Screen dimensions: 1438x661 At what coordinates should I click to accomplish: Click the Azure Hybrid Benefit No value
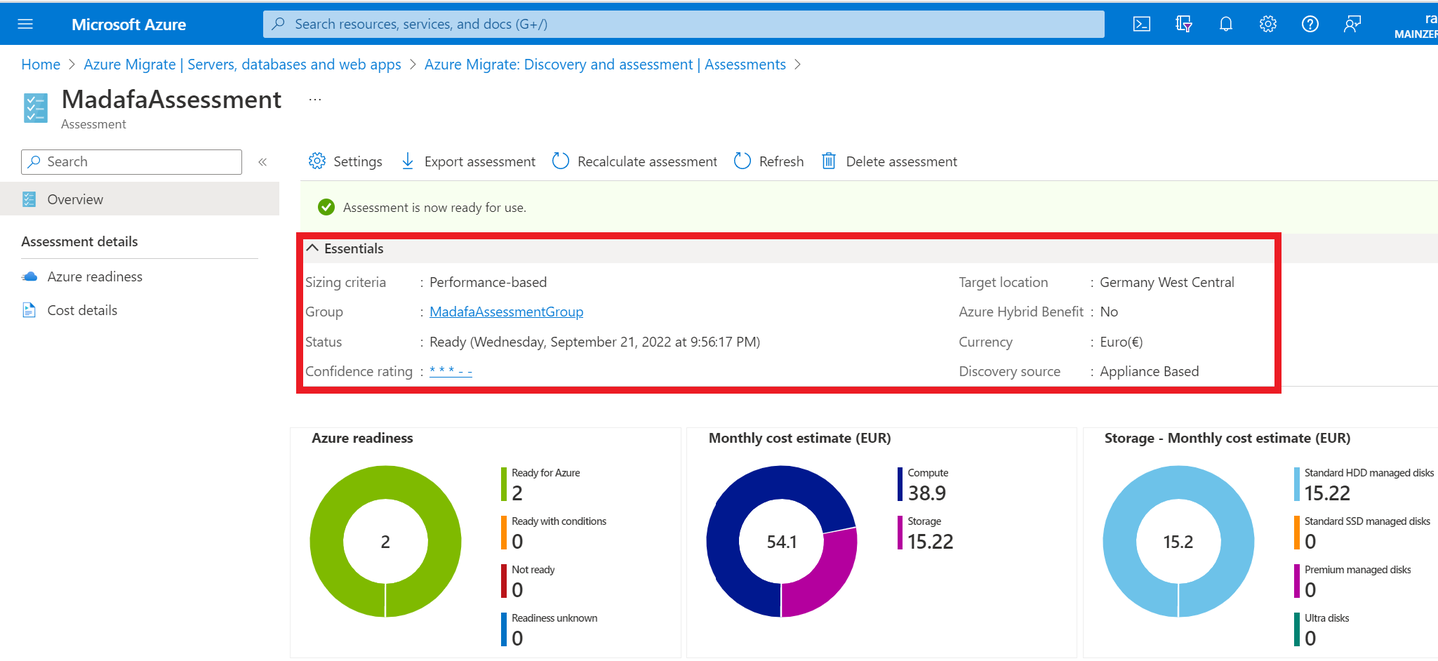pos(1109,312)
